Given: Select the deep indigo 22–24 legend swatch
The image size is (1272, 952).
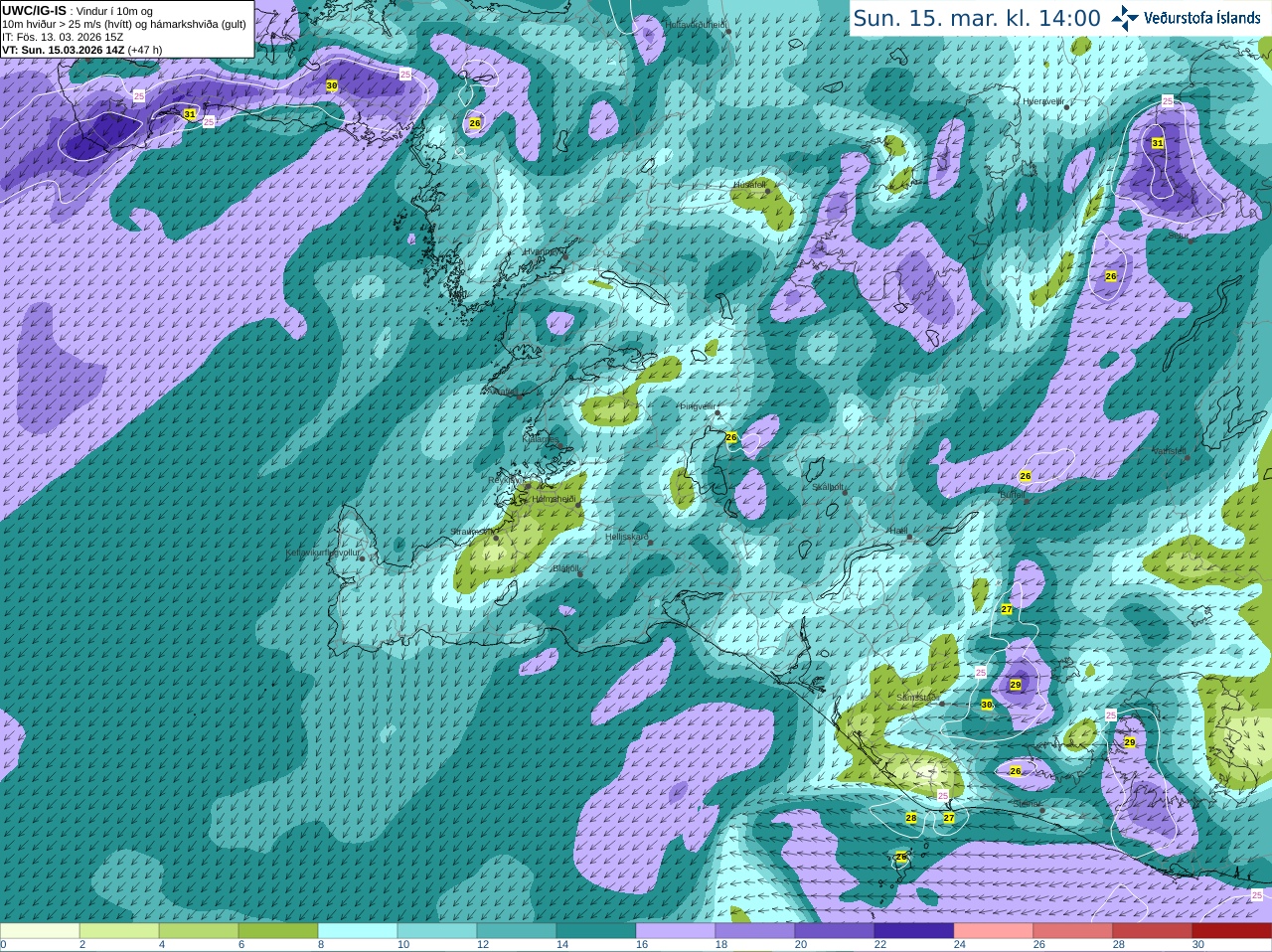Looking at the screenshot, I should coord(914,931).
